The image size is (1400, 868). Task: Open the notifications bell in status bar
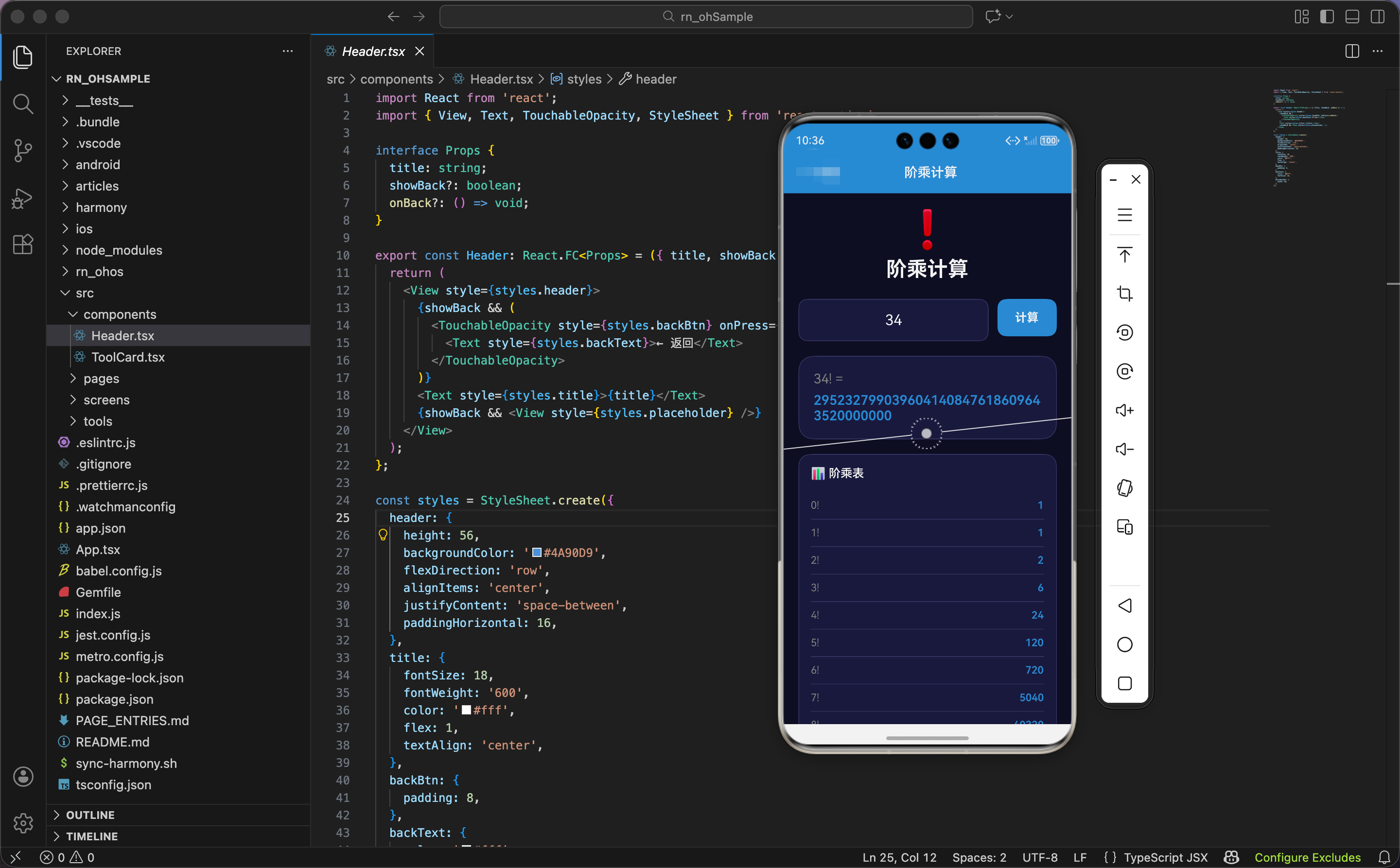(x=1384, y=857)
